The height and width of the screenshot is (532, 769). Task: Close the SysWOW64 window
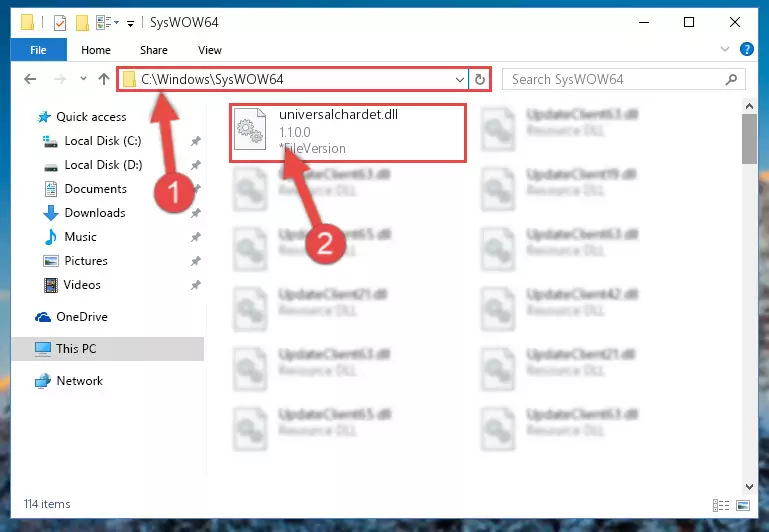pyautogui.click(x=735, y=22)
